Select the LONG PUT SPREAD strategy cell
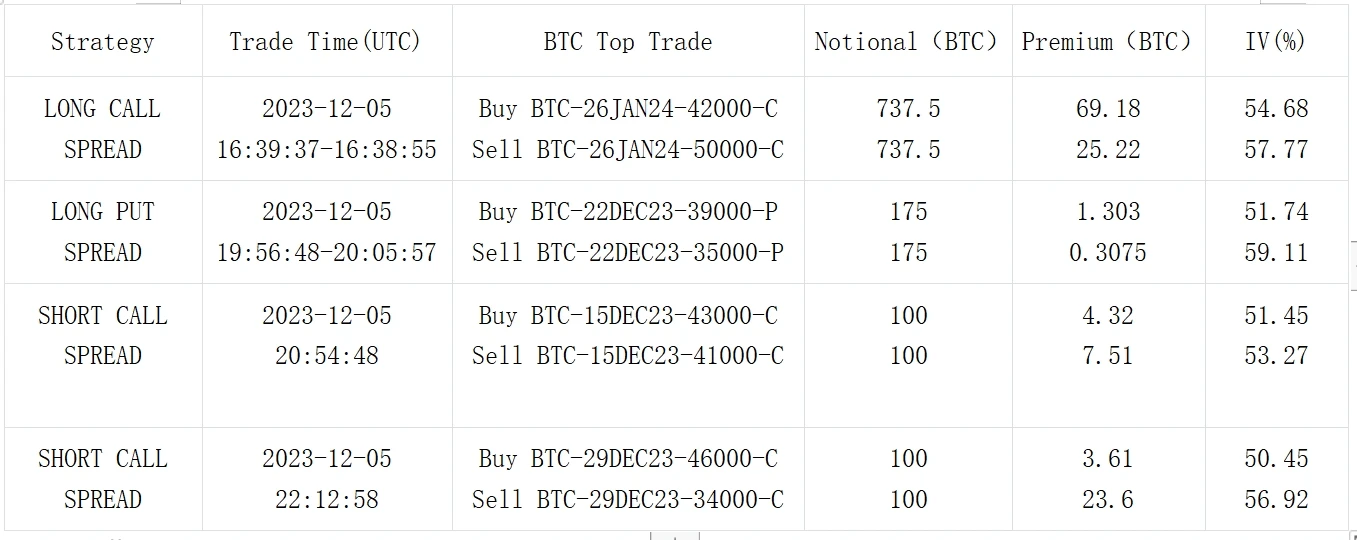The image size is (1357, 540). [102, 232]
